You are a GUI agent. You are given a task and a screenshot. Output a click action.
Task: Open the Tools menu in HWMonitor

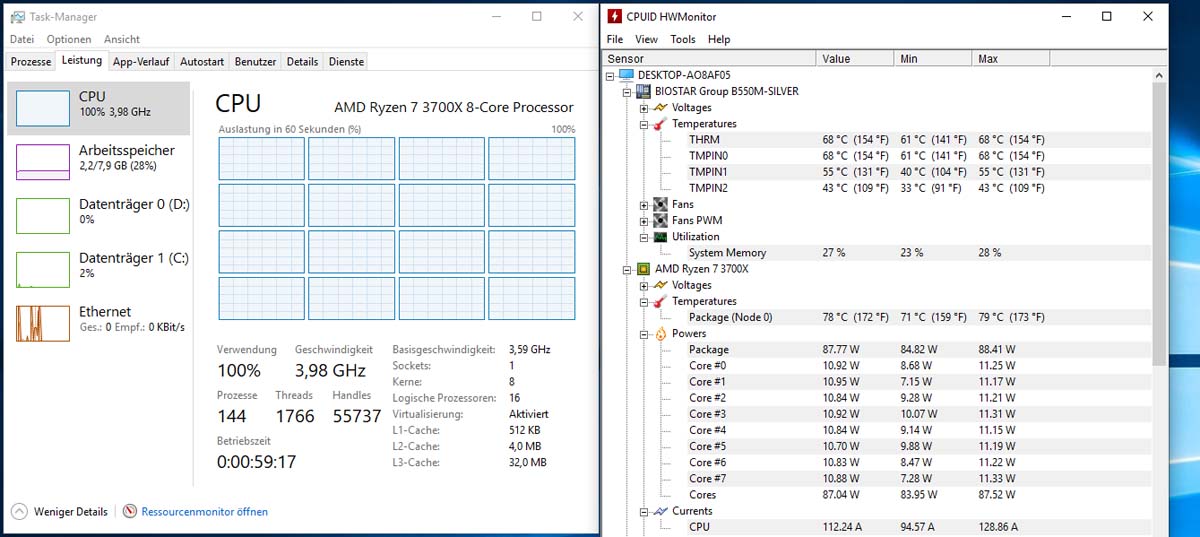coord(683,39)
